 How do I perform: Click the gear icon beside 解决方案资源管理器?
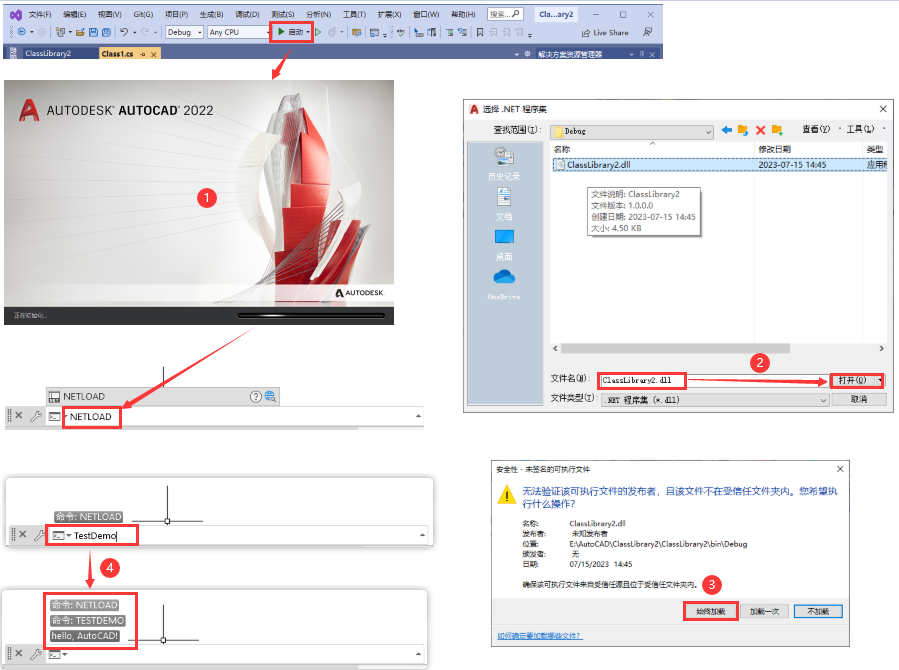coord(527,54)
